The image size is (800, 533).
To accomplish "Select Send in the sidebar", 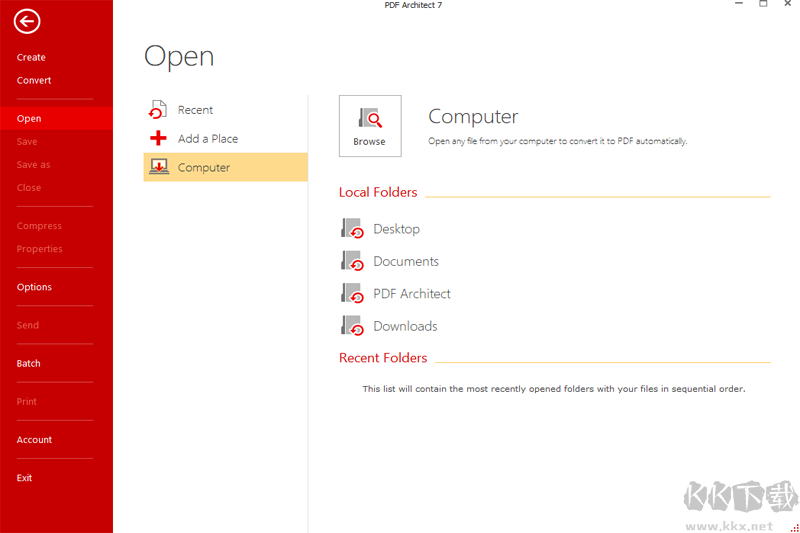I will (28, 325).
